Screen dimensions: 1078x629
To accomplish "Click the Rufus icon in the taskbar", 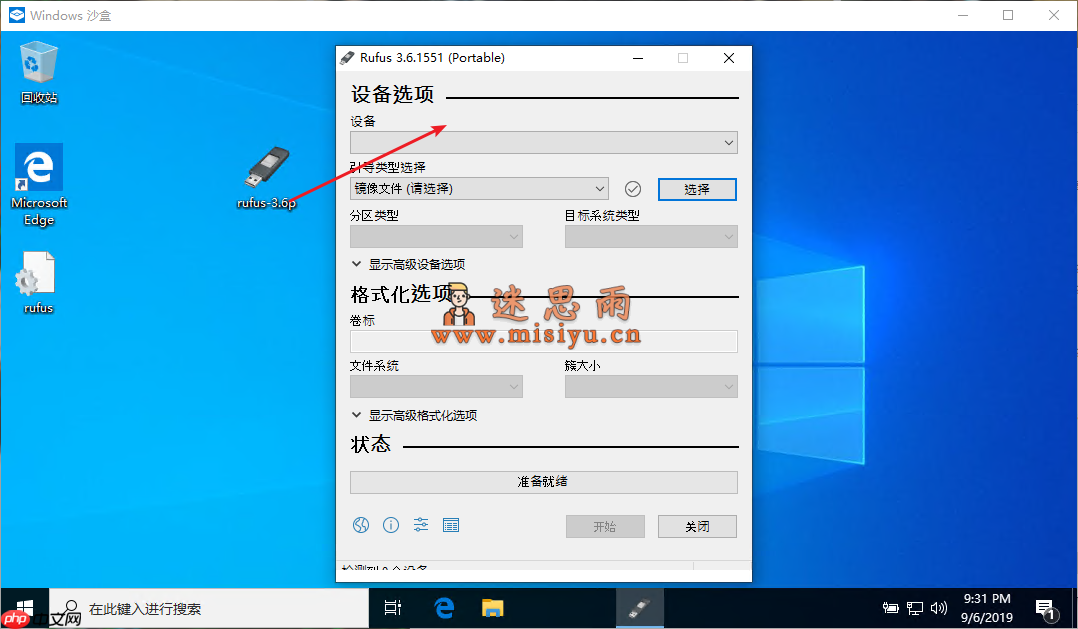I will click(x=640, y=607).
